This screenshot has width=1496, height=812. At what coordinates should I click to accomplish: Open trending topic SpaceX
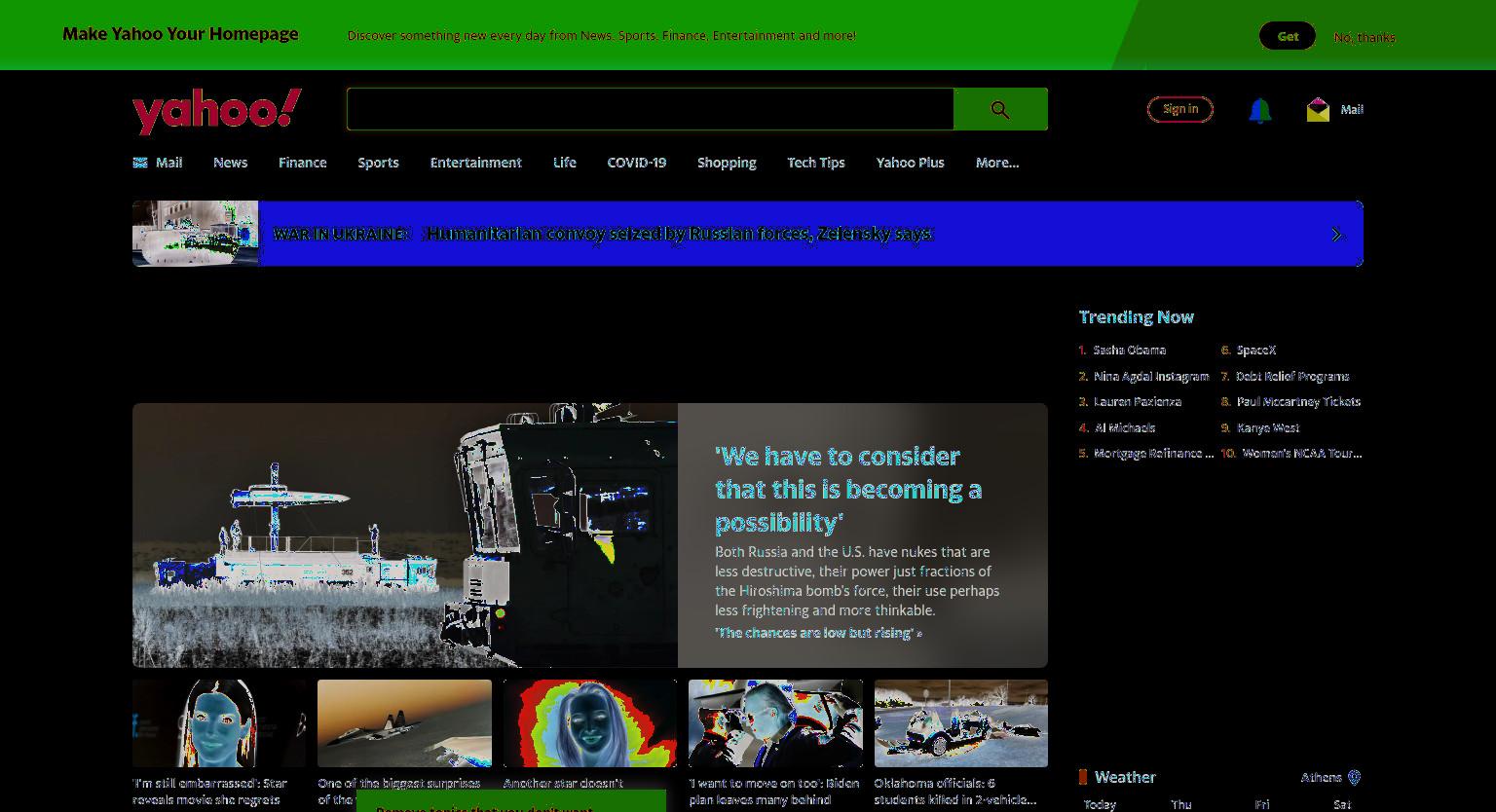point(1256,351)
